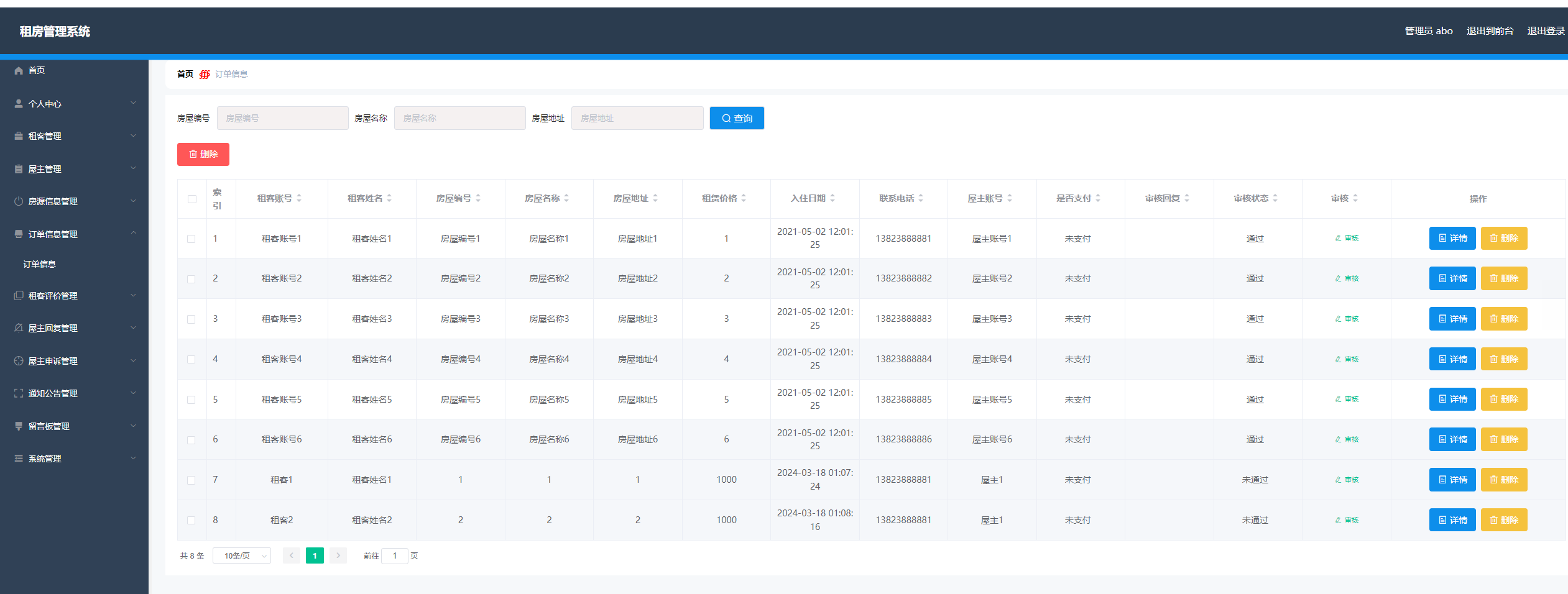The width and height of the screenshot is (1568, 594).
Task: Expand the 租客评价管理 menu chevron
Action: coord(133,295)
